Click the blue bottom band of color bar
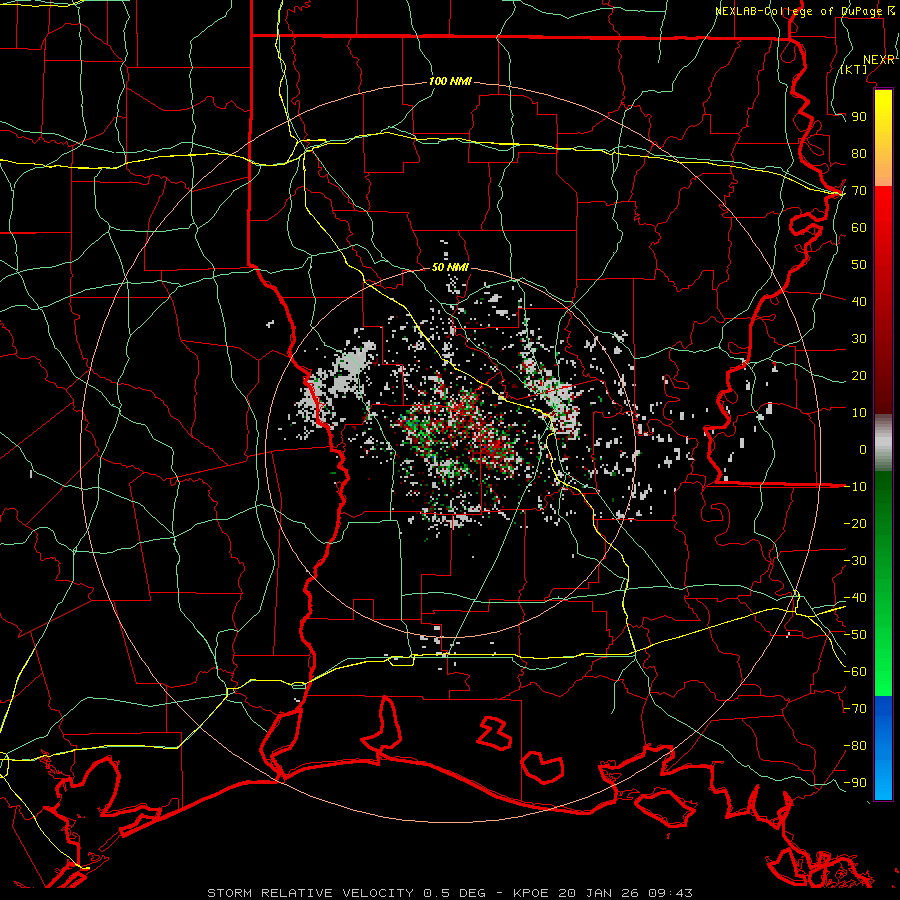This screenshot has width=900, height=900. pos(883,748)
